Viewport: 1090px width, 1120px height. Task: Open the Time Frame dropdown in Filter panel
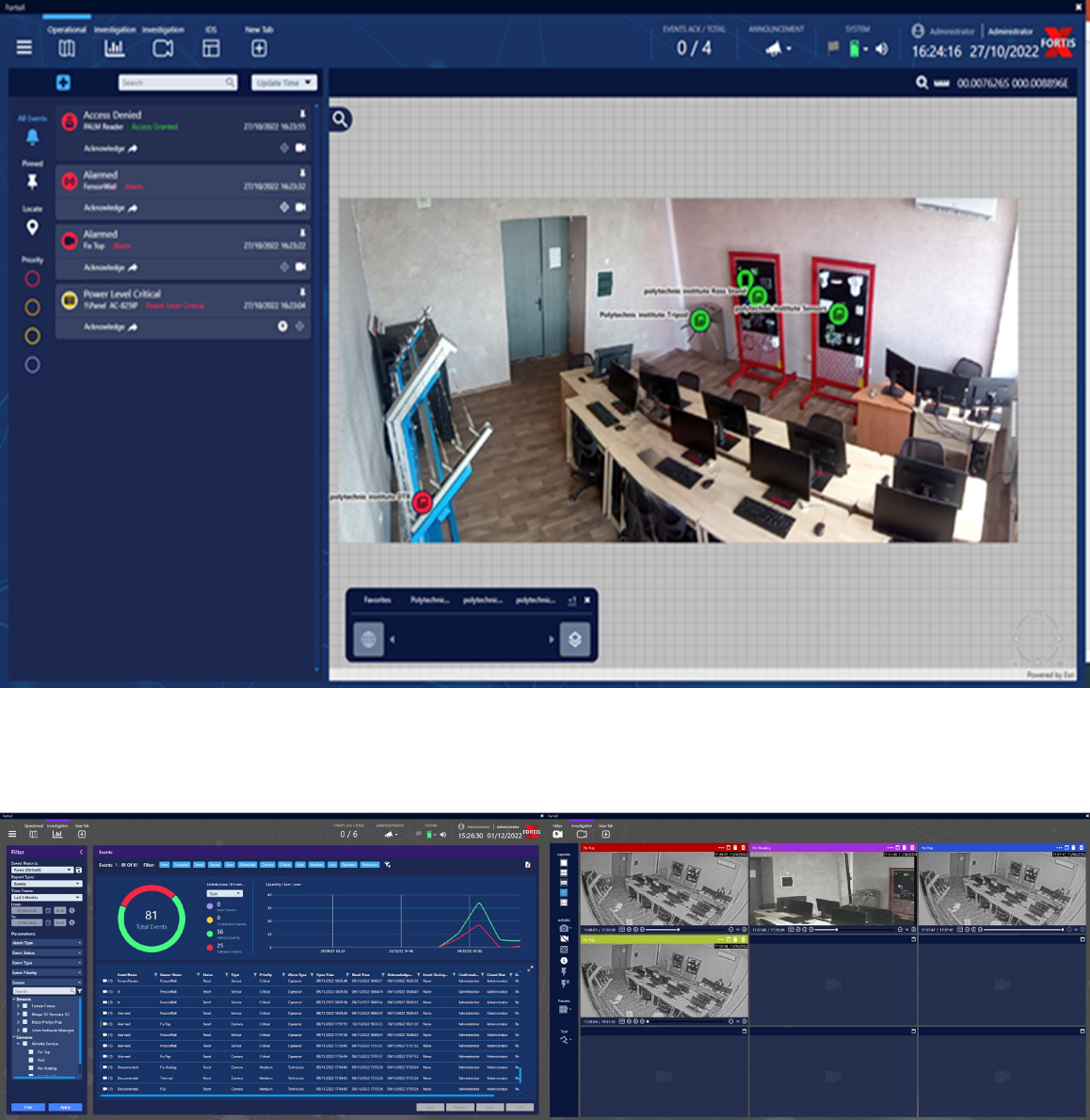[x=46, y=897]
